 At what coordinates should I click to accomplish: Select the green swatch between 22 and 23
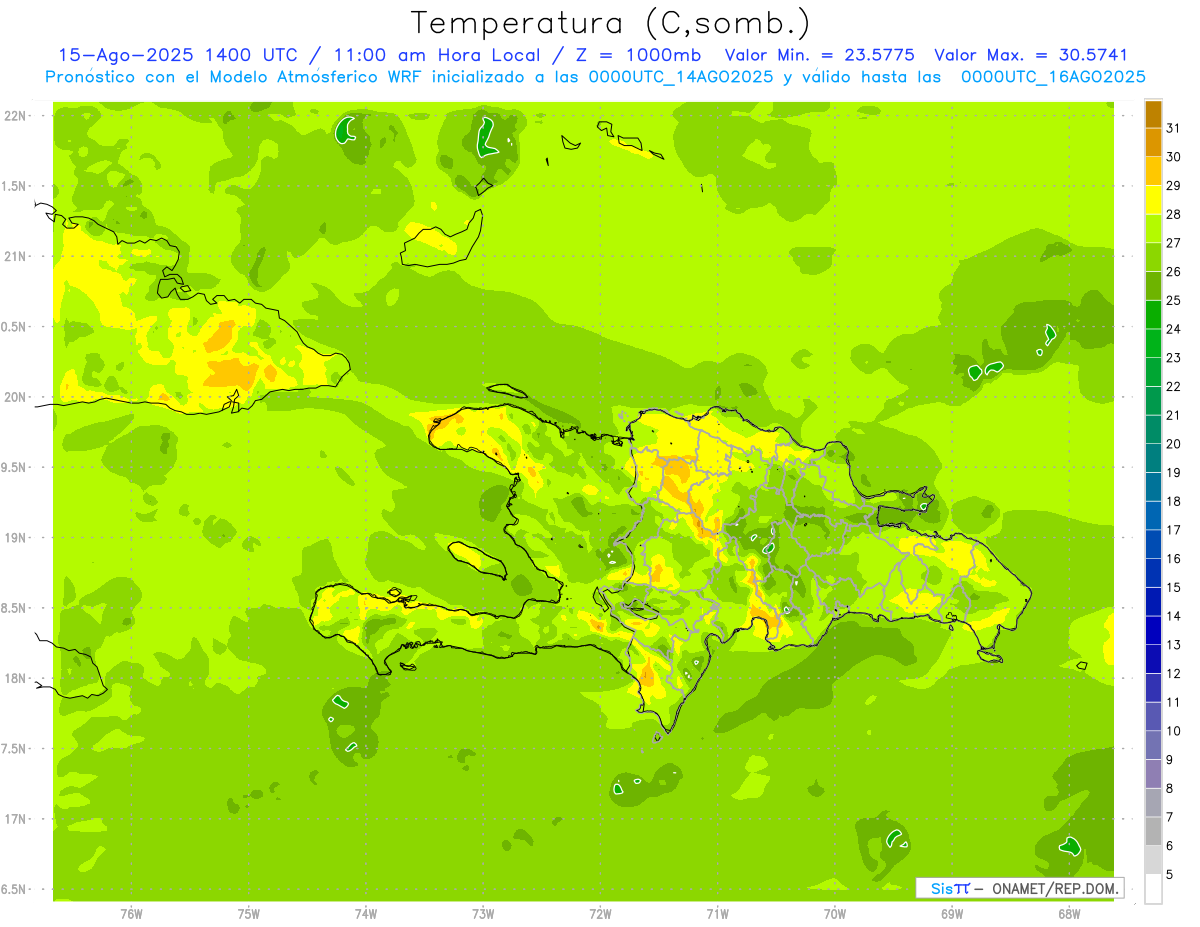[1153, 372]
